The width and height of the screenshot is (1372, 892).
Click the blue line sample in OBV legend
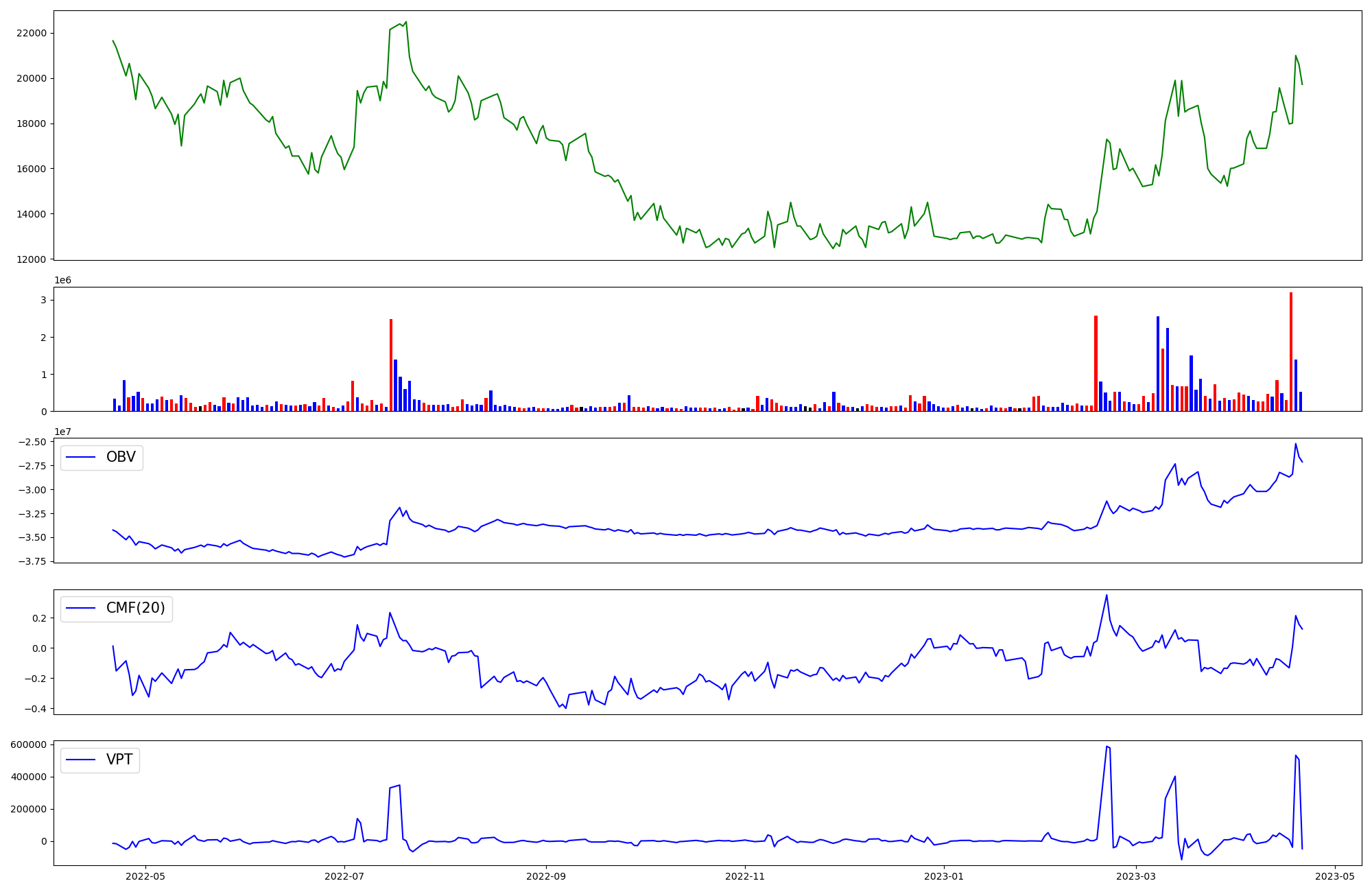point(81,457)
